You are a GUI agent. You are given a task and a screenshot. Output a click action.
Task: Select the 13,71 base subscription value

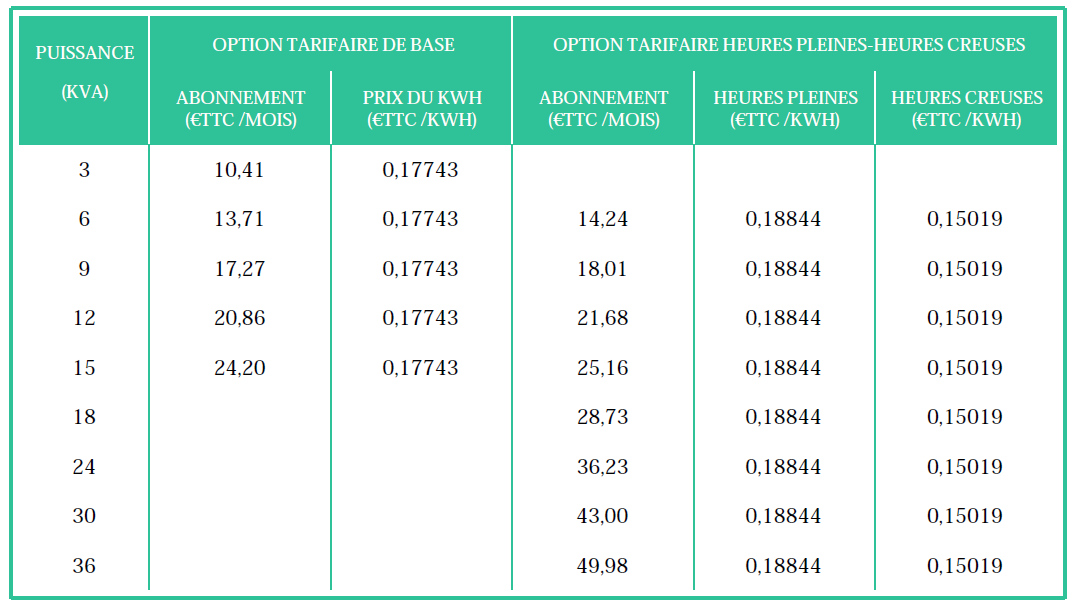pos(239,219)
